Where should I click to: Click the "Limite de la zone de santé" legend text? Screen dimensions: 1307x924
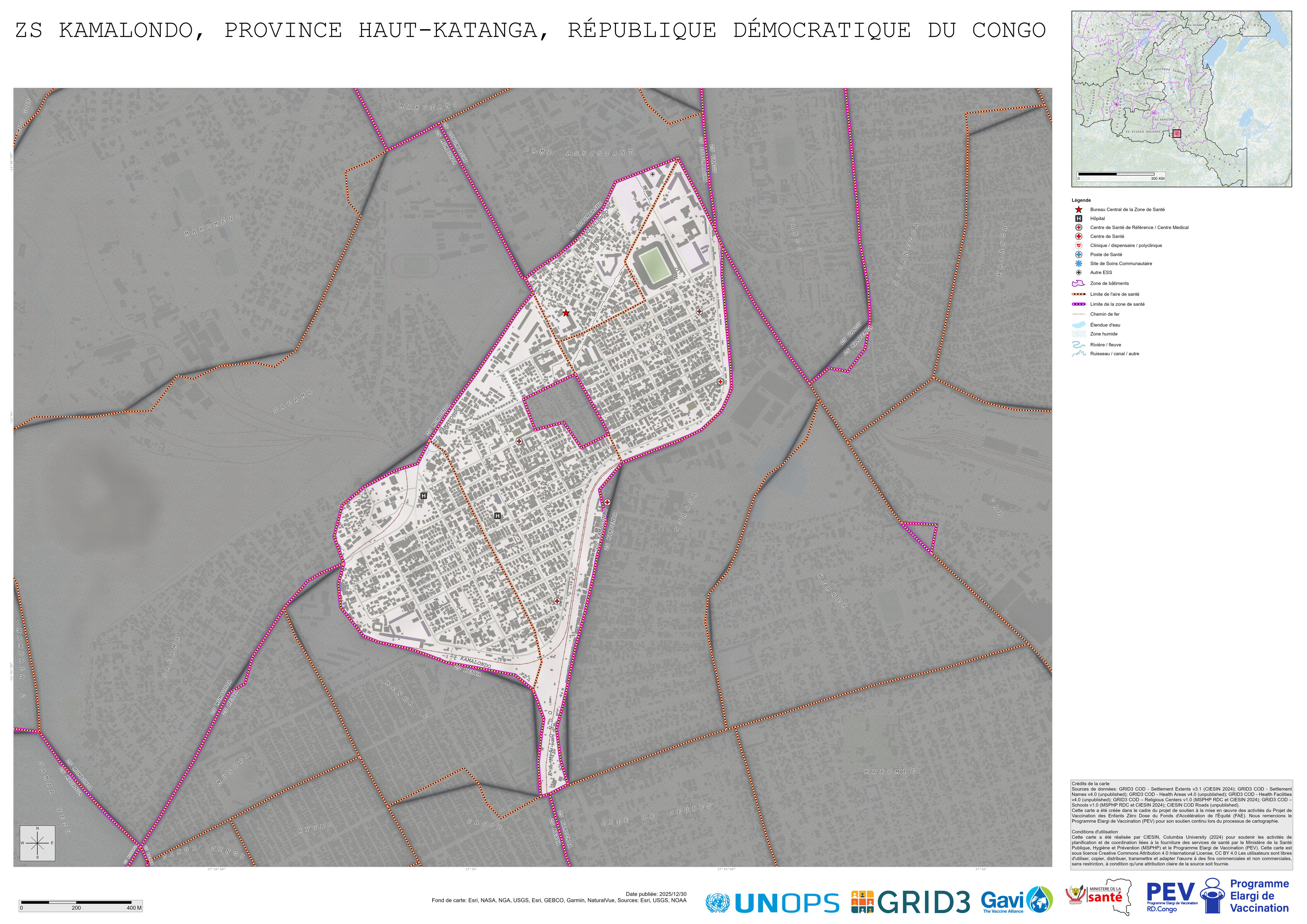[x=1117, y=304]
